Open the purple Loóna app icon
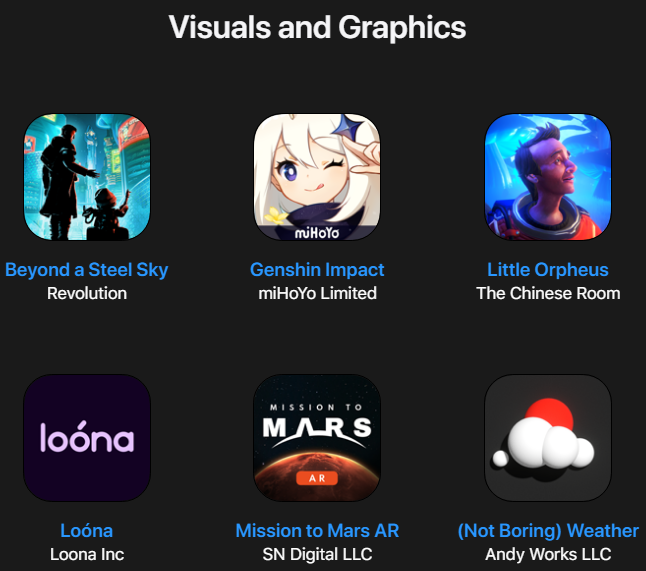Screen dimensions: 646x571 [87, 438]
